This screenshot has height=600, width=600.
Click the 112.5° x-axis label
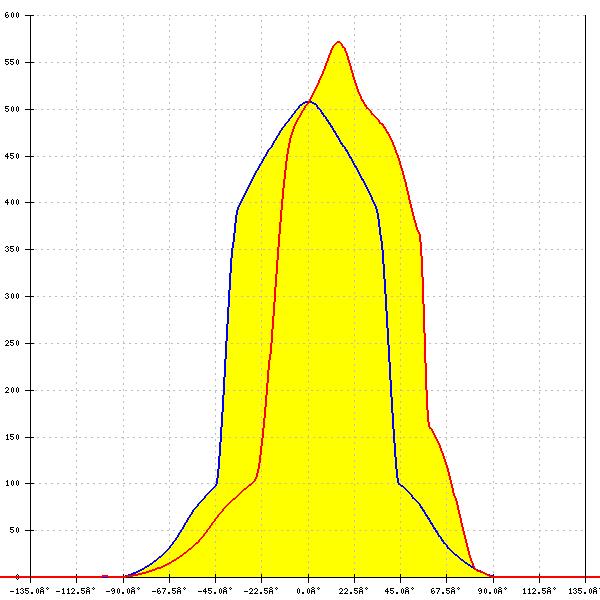pos(540,591)
